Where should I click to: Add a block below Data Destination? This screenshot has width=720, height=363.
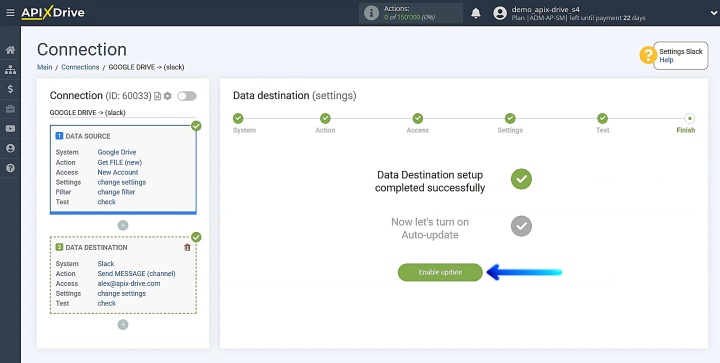pos(123,324)
